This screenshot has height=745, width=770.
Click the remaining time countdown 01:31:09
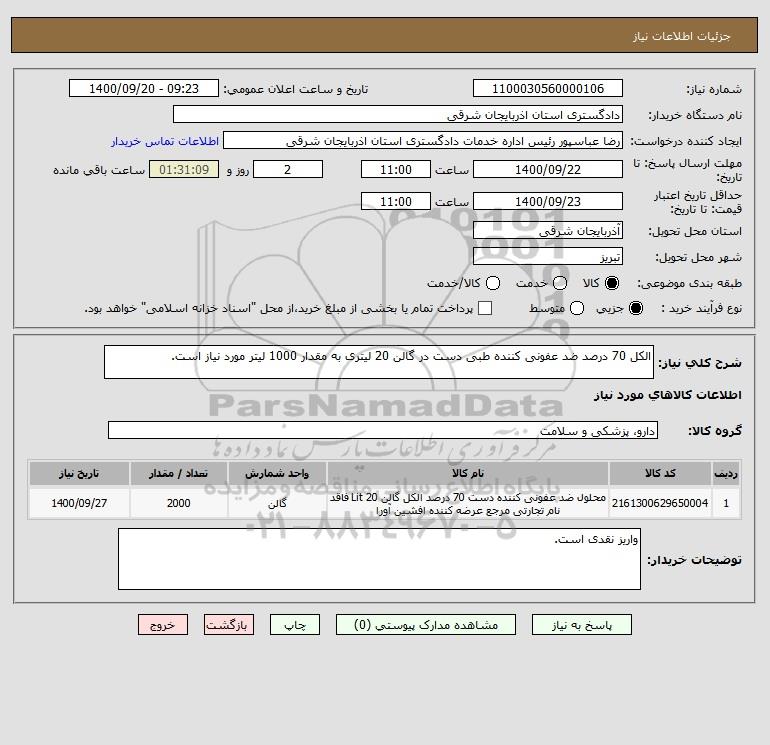[184, 169]
